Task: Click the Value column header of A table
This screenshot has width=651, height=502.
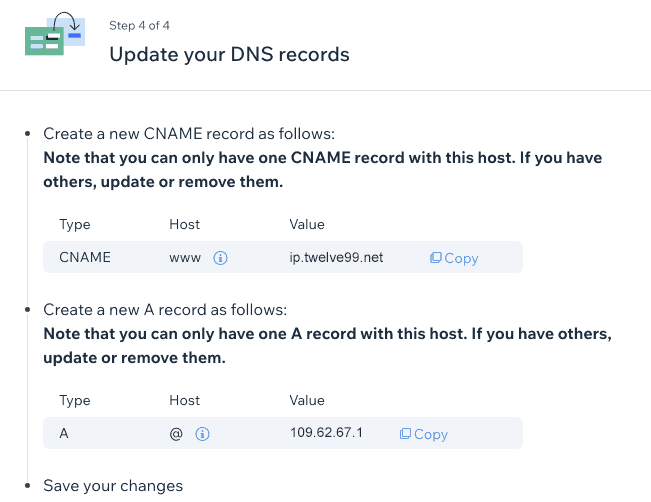Action: [x=307, y=400]
